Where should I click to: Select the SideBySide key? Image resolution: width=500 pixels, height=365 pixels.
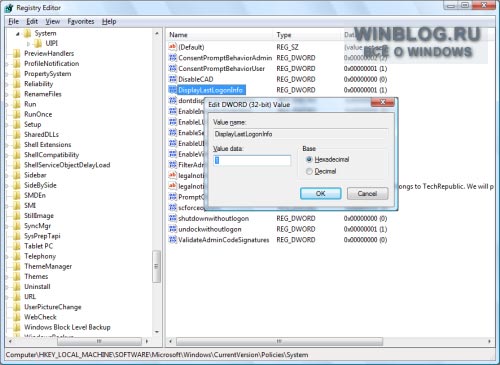tap(40, 185)
